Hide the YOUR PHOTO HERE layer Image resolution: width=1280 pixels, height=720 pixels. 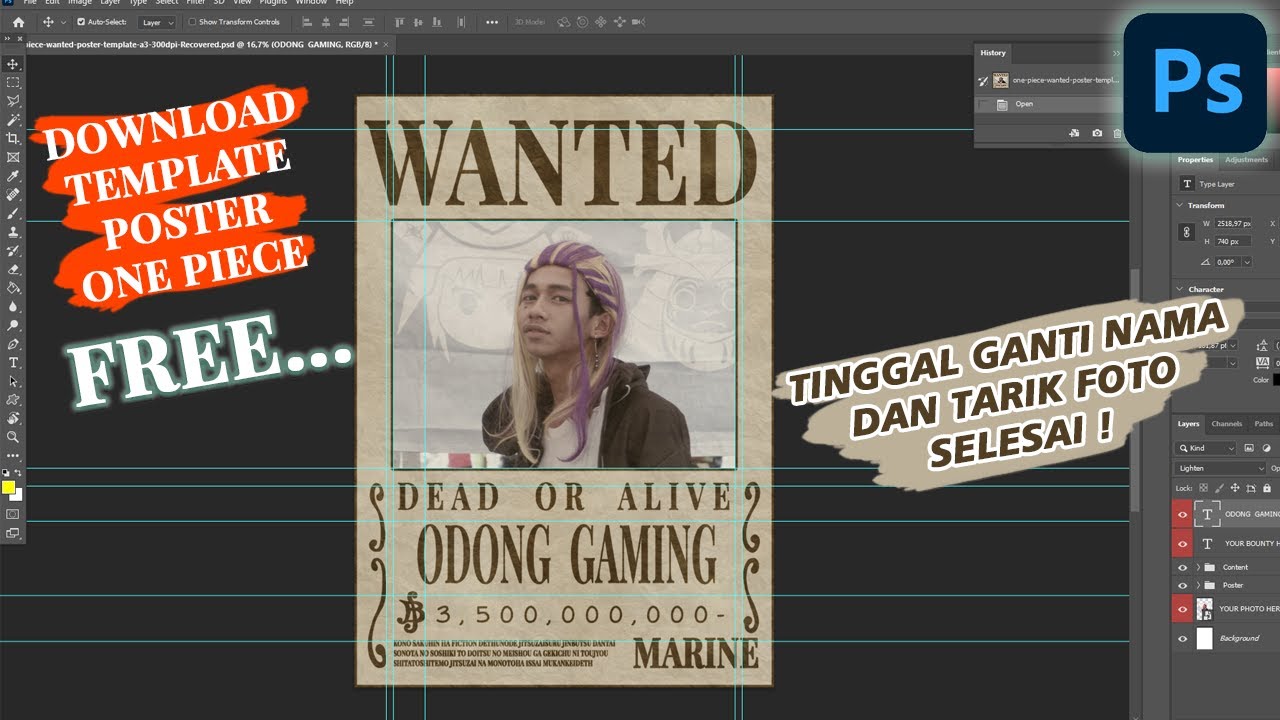coord(1183,609)
